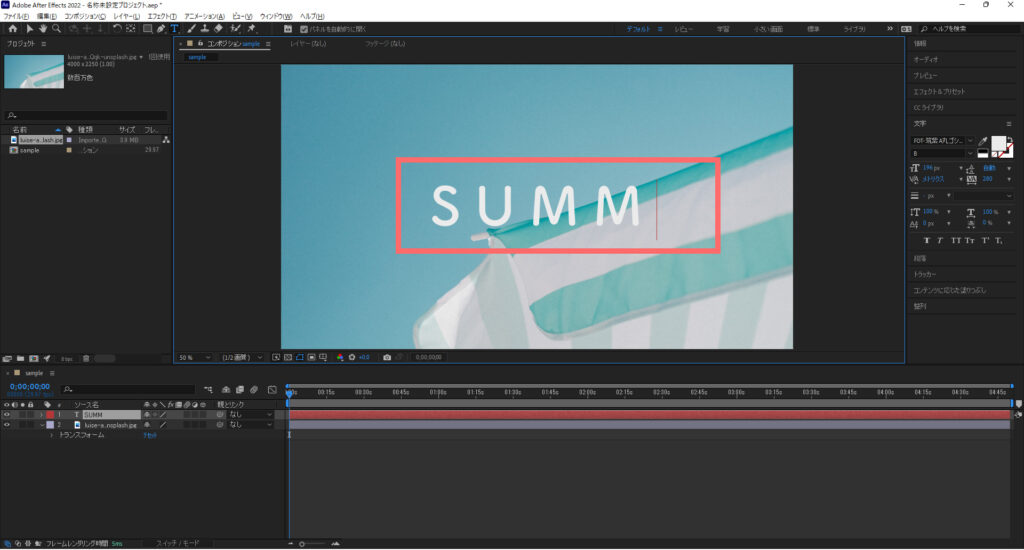
Task: Open the 50% magnification dropdown
Action: 195,357
